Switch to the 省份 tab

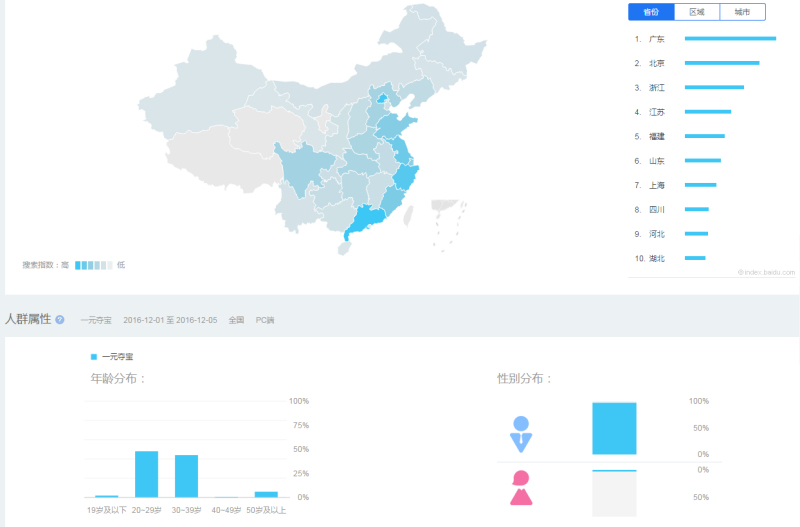coord(651,12)
